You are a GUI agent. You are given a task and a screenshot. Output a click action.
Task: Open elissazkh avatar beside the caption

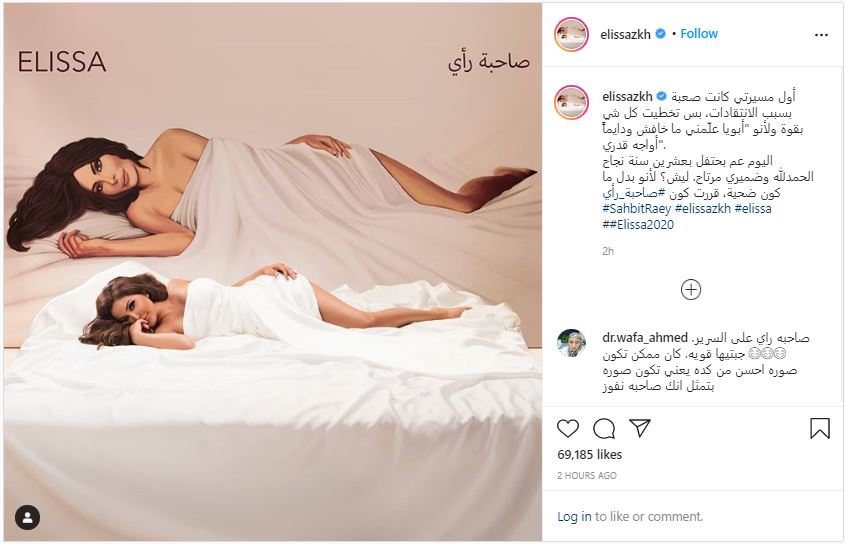coord(572,102)
